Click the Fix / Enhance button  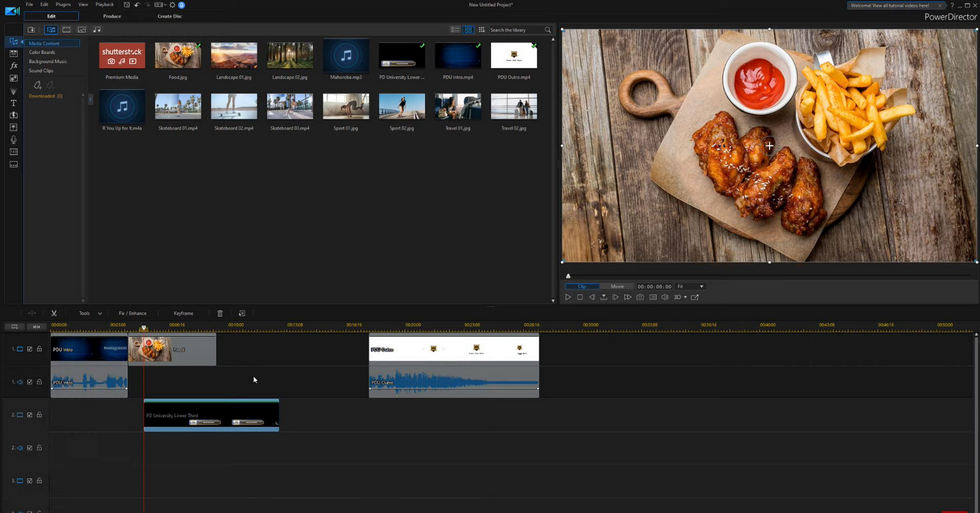(133, 313)
